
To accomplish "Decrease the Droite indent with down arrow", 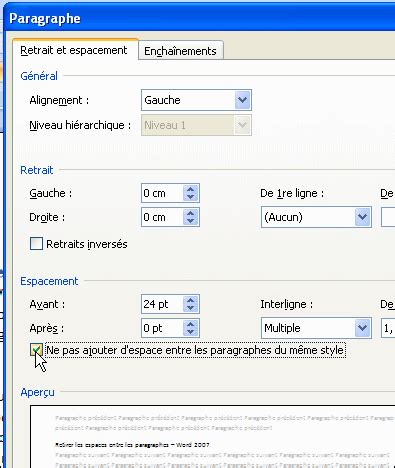I will (191, 221).
